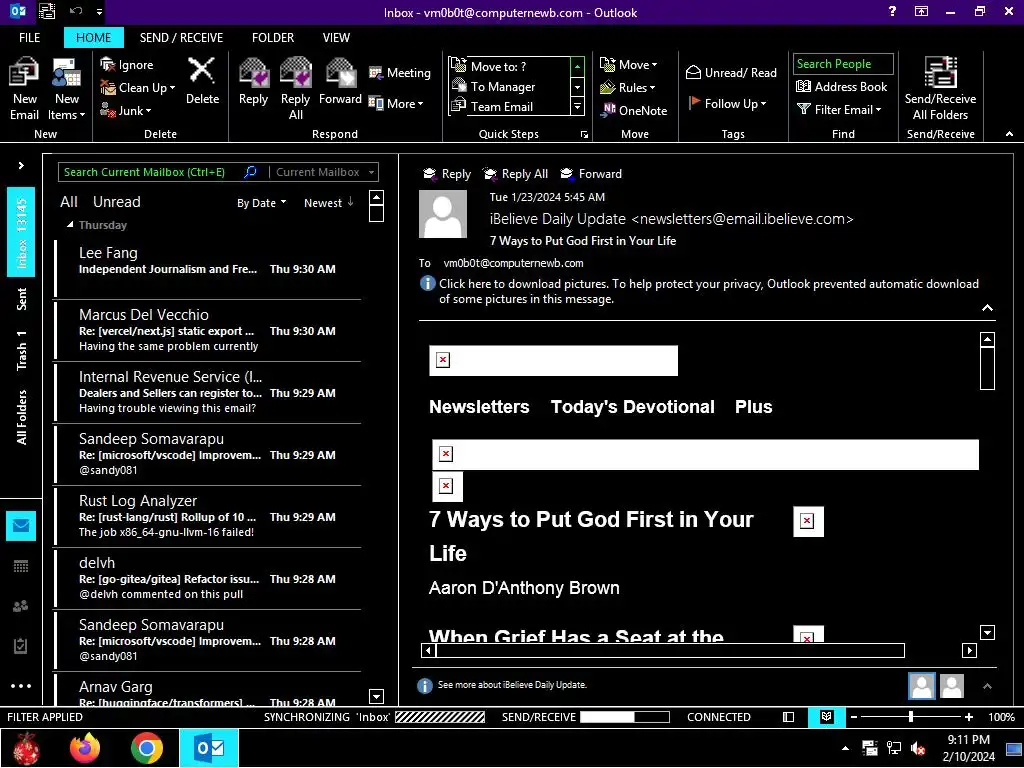
Task: Open the Internal Revenue Service email
Action: click(208, 392)
